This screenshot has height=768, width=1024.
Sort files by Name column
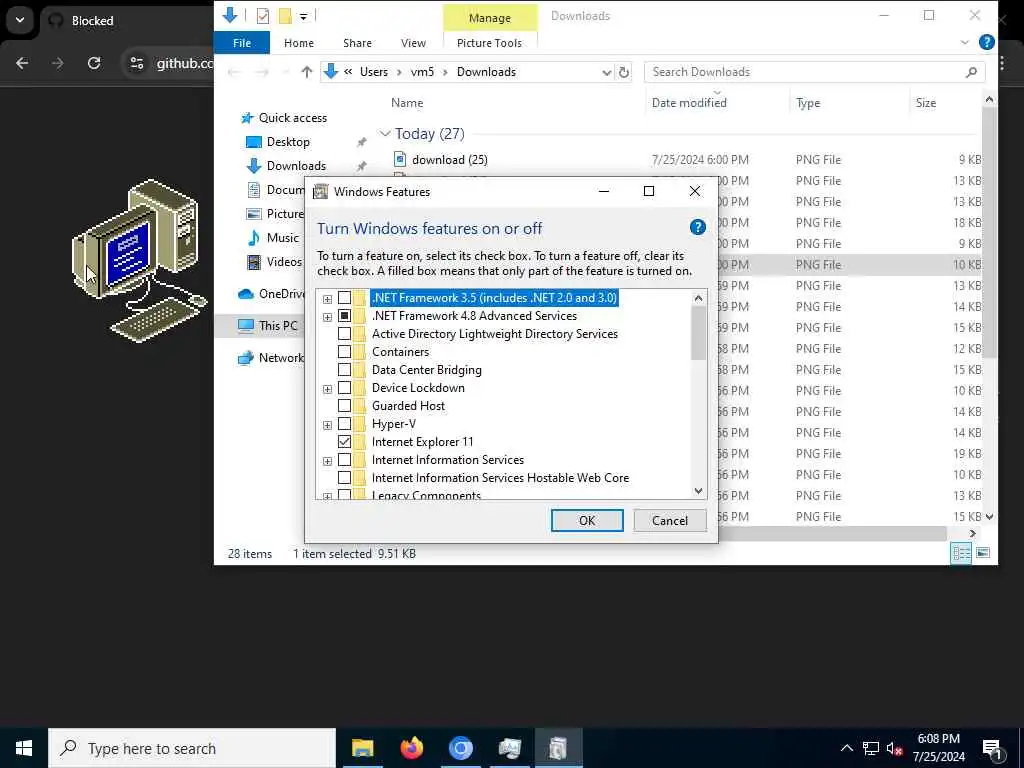407,103
